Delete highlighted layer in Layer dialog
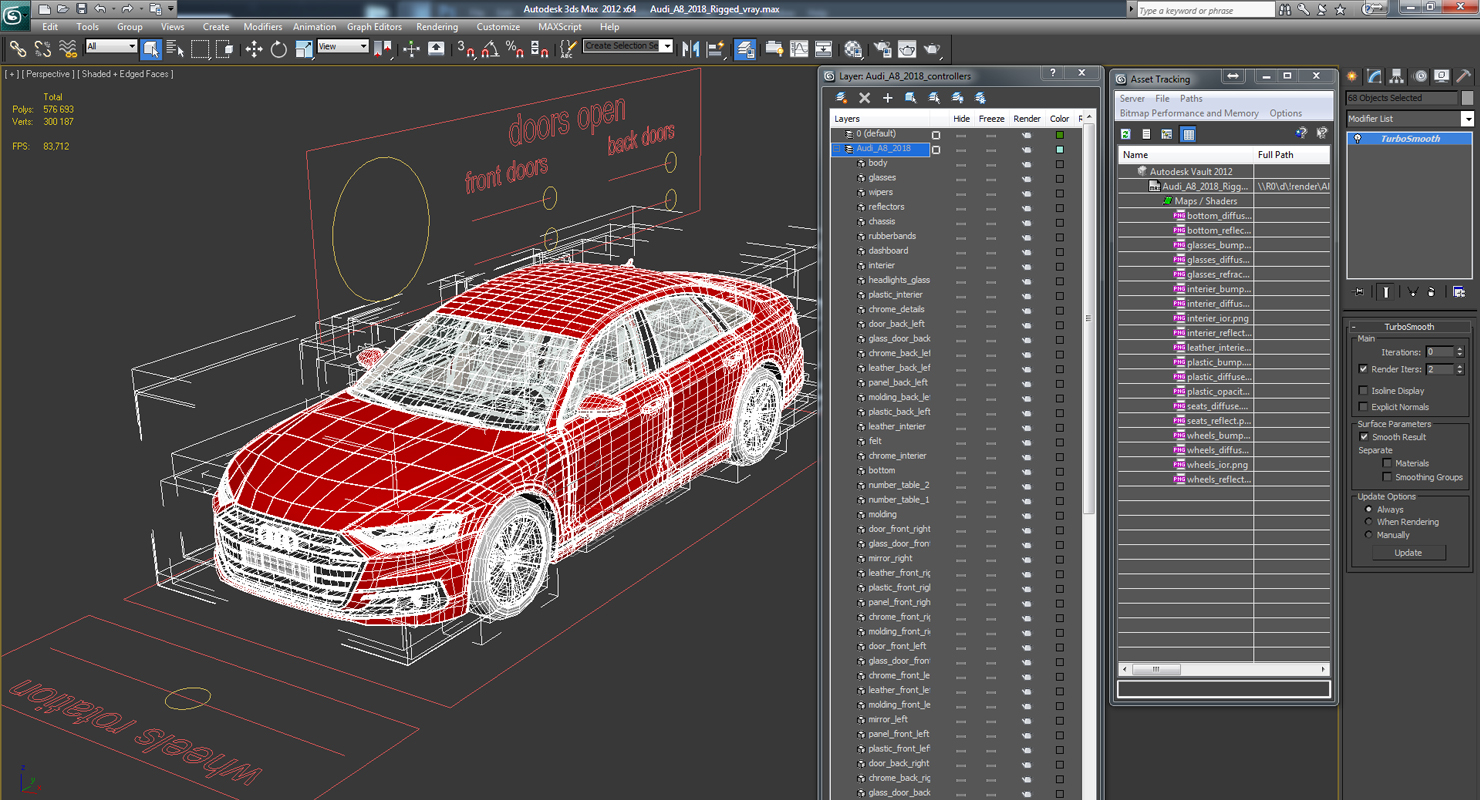1480x800 pixels. (x=865, y=98)
